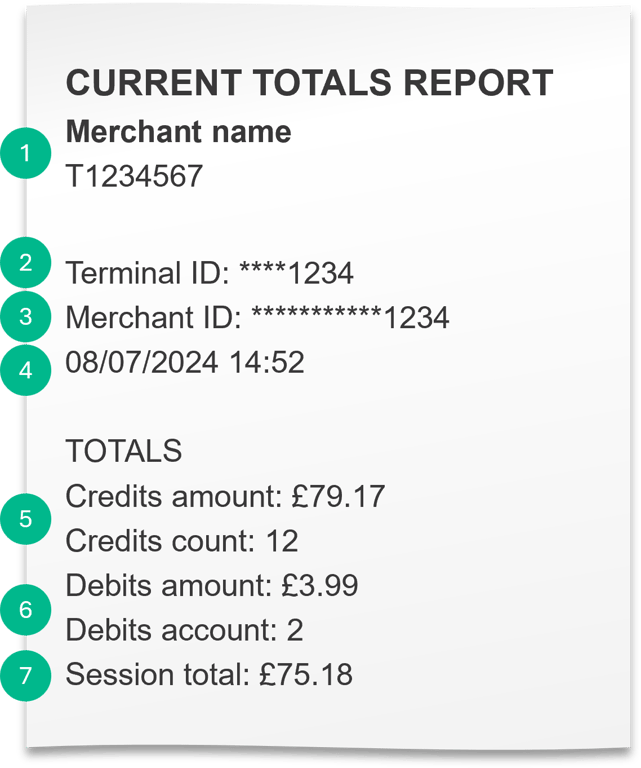
Task: Click the Session total £75.18 line
Action: tap(209, 674)
